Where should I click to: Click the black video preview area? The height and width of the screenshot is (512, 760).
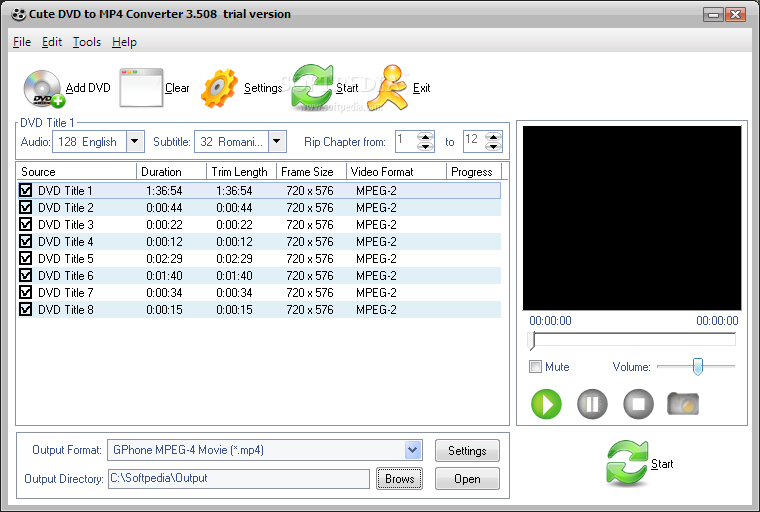(x=632, y=218)
